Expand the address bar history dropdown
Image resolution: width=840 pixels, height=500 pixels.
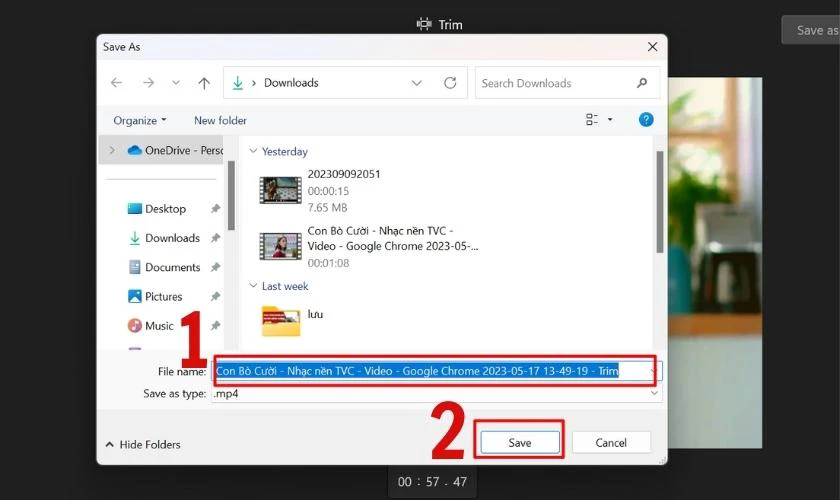coord(416,83)
